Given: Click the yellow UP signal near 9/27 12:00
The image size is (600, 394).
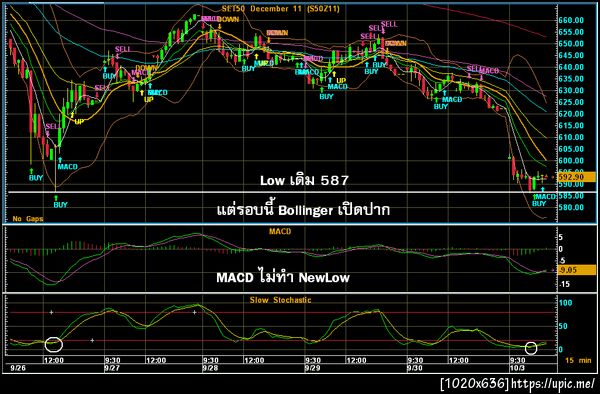Looking at the screenshot, I should coord(148,99).
